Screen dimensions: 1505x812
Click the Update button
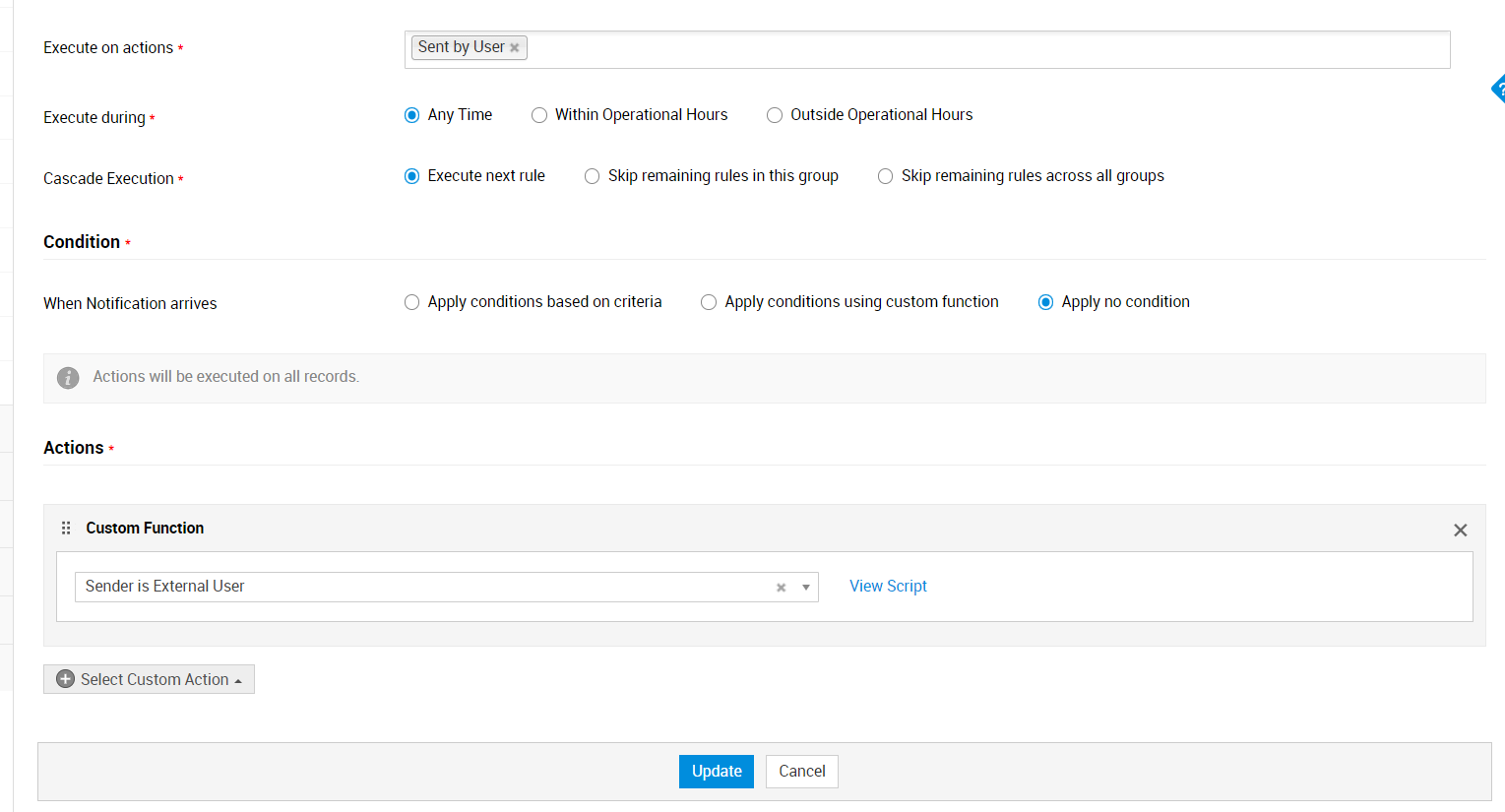click(716, 772)
